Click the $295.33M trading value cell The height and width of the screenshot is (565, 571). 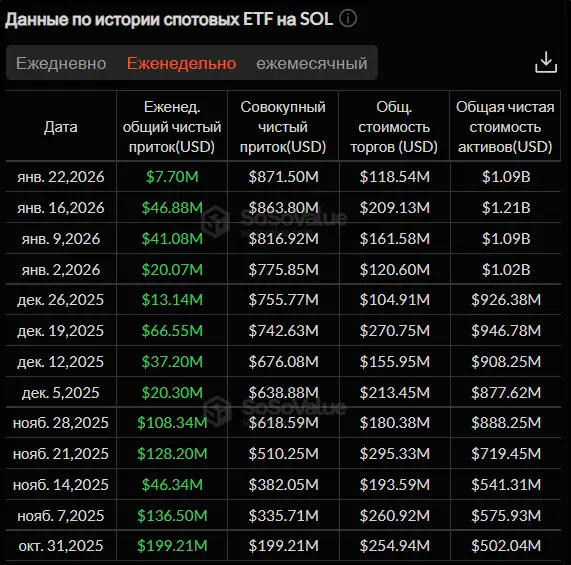click(395, 454)
